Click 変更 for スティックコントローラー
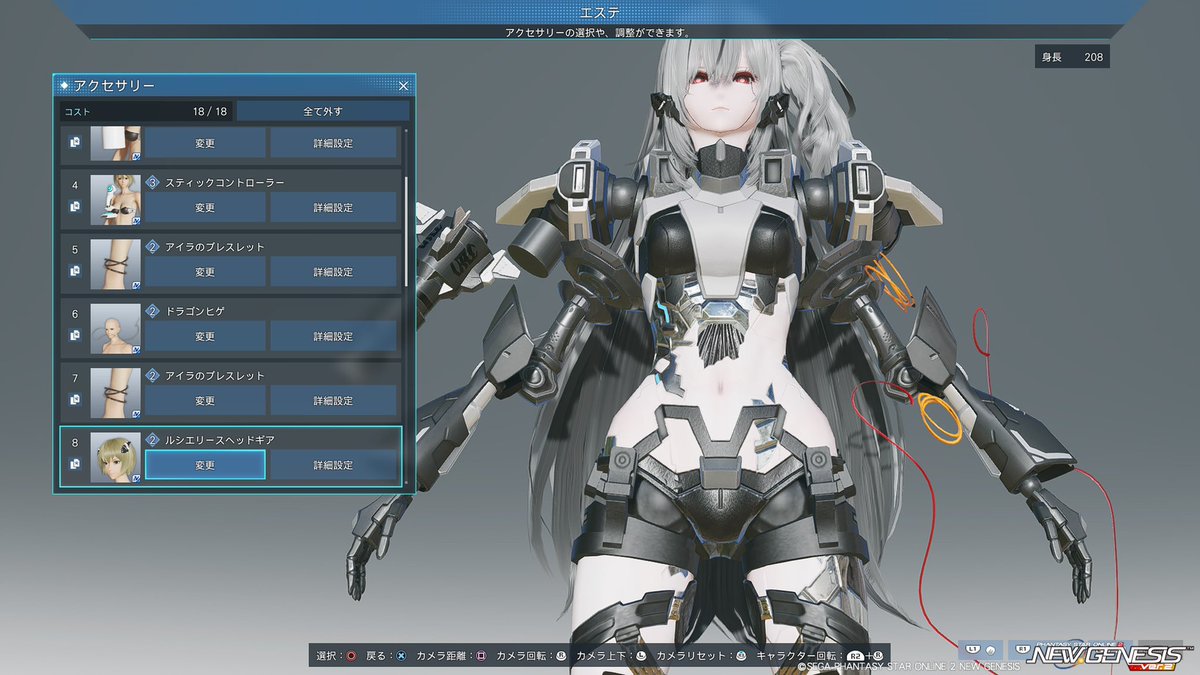This screenshot has width=1200, height=675. (x=205, y=208)
